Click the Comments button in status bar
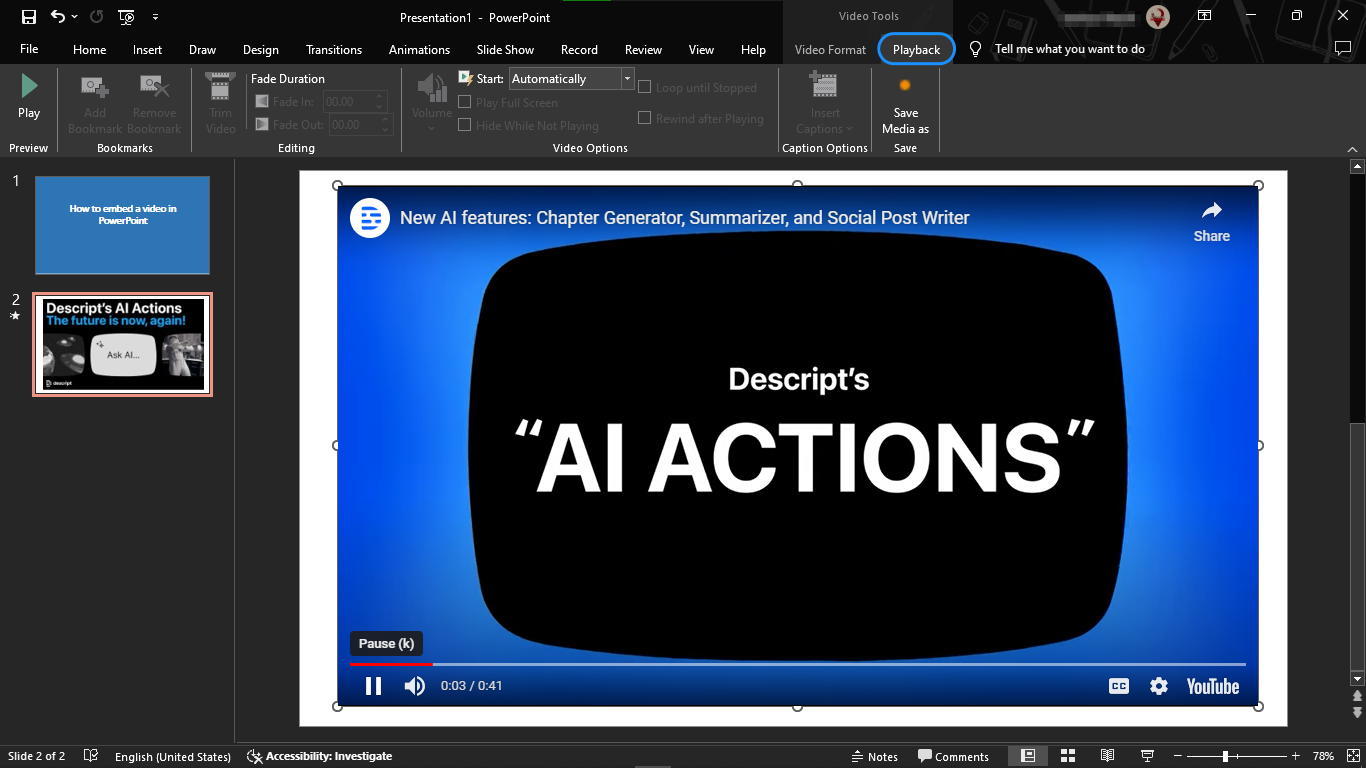The width and height of the screenshot is (1366, 768). (x=954, y=756)
